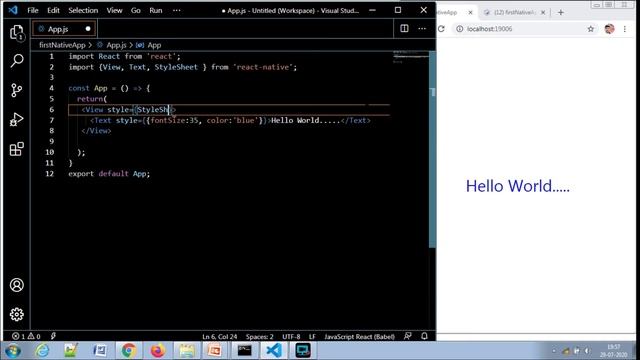
Task: Click the VS Code logo icon
Action: coord(13,10)
